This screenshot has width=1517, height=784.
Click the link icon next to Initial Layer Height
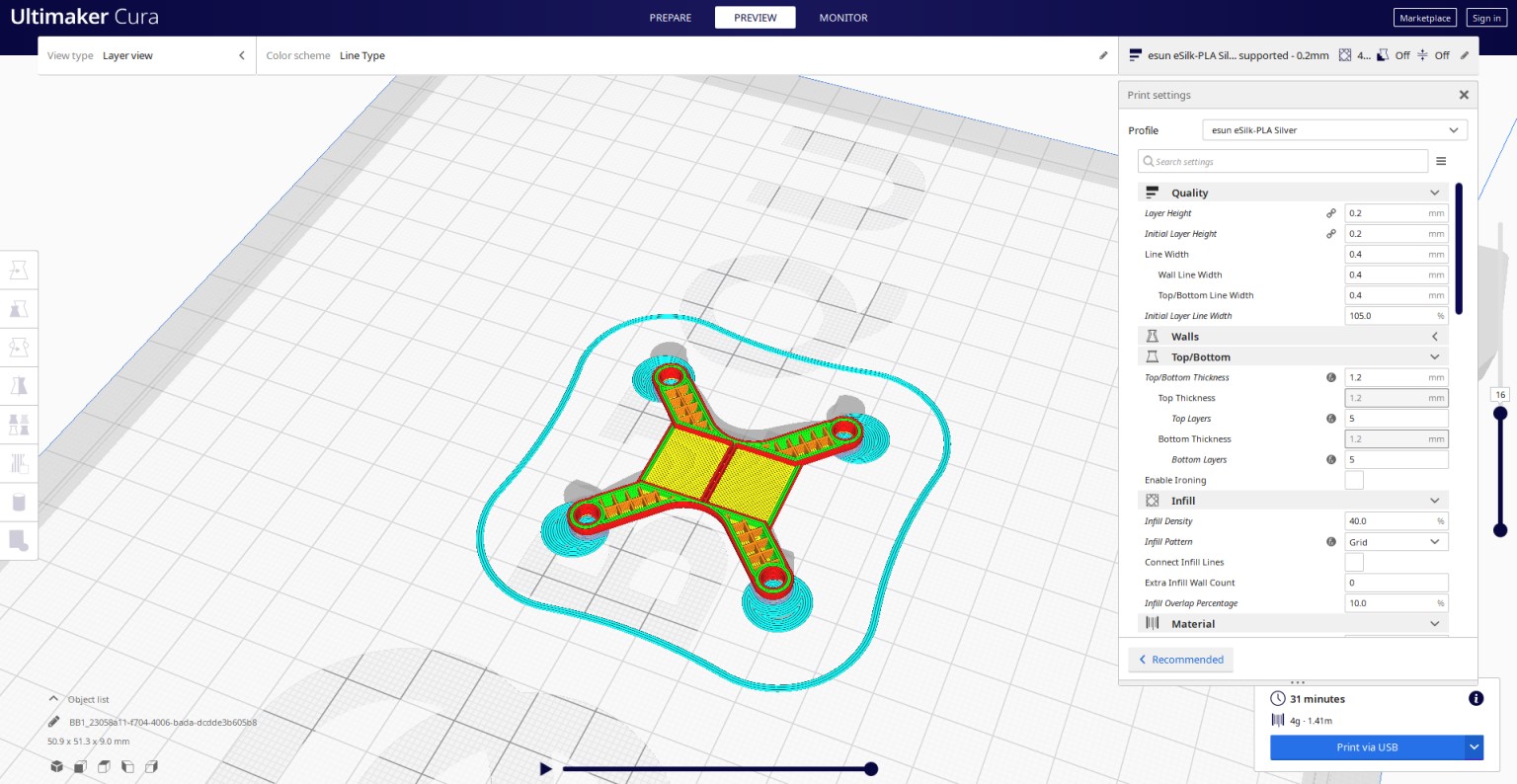[x=1331, y=234]
